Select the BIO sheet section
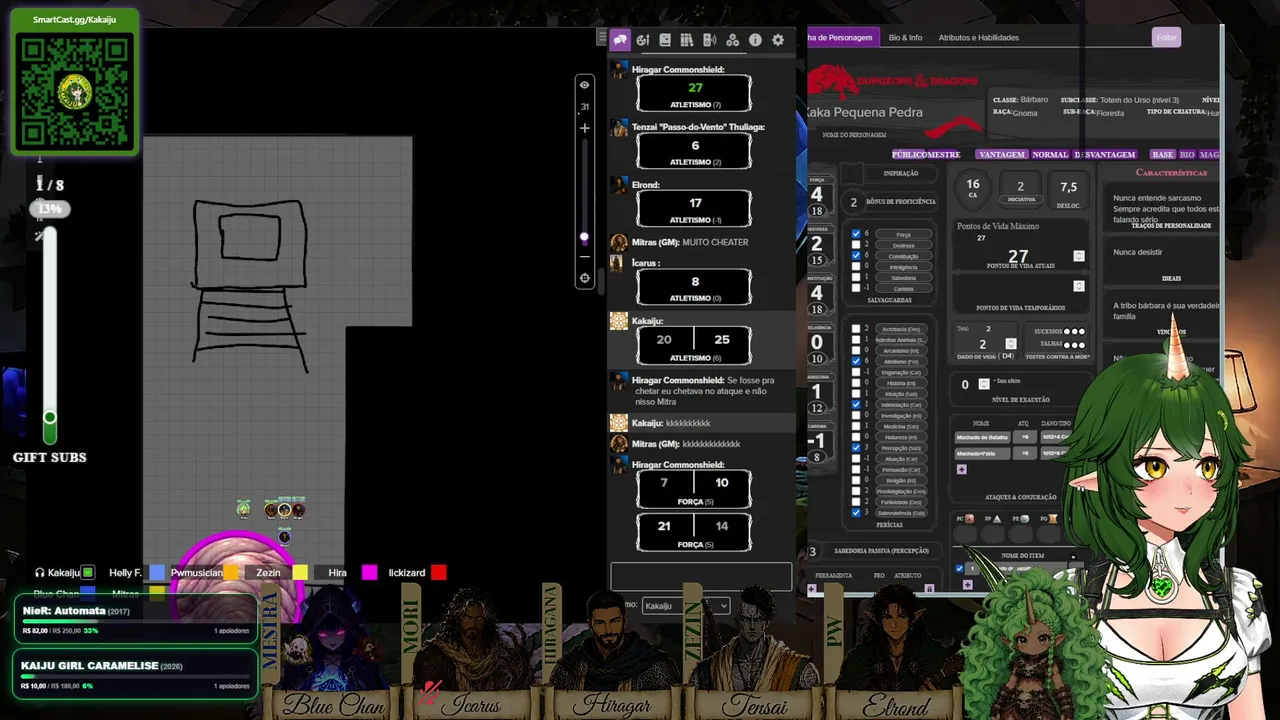The width and height of the screenshot is (1280, 720). (1188, 155)
